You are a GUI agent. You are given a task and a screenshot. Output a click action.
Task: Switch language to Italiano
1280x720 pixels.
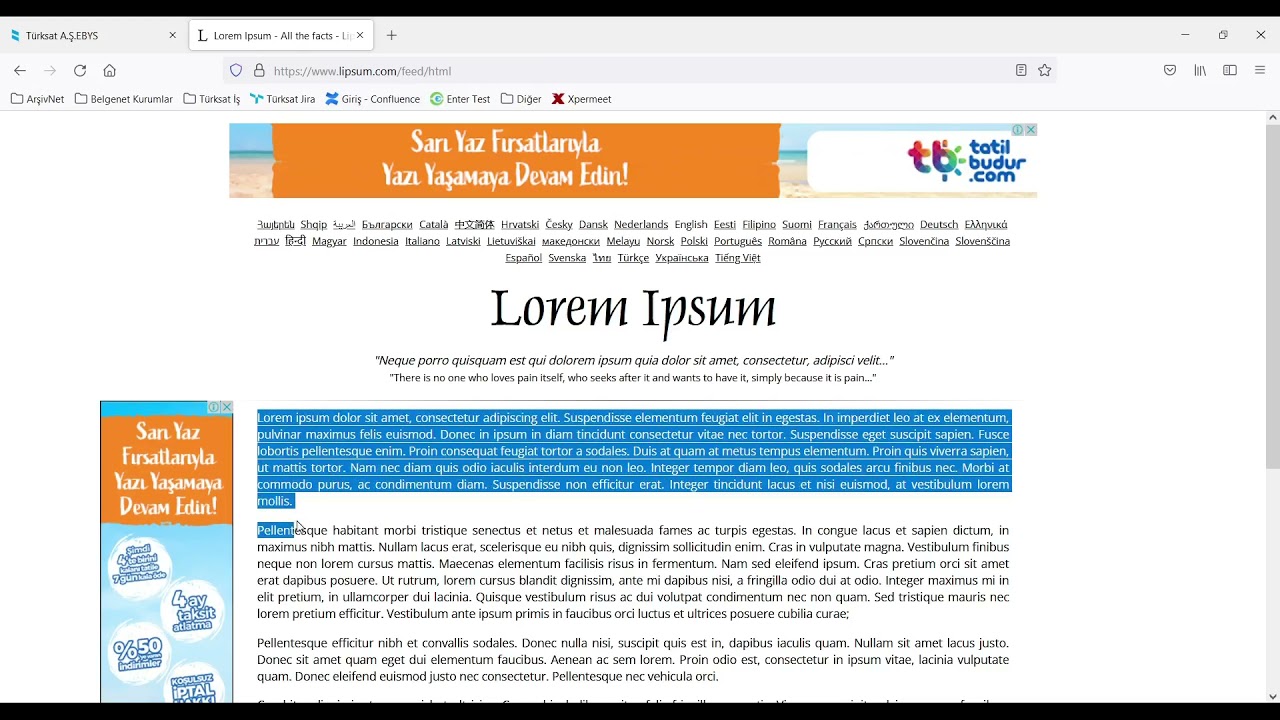pos(422,241)
